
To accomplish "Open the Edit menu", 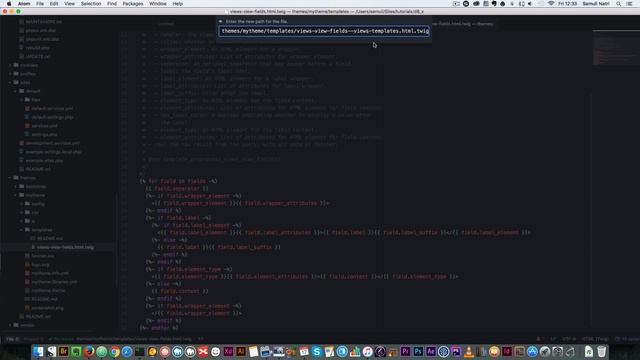I will [x=54, y=4].
